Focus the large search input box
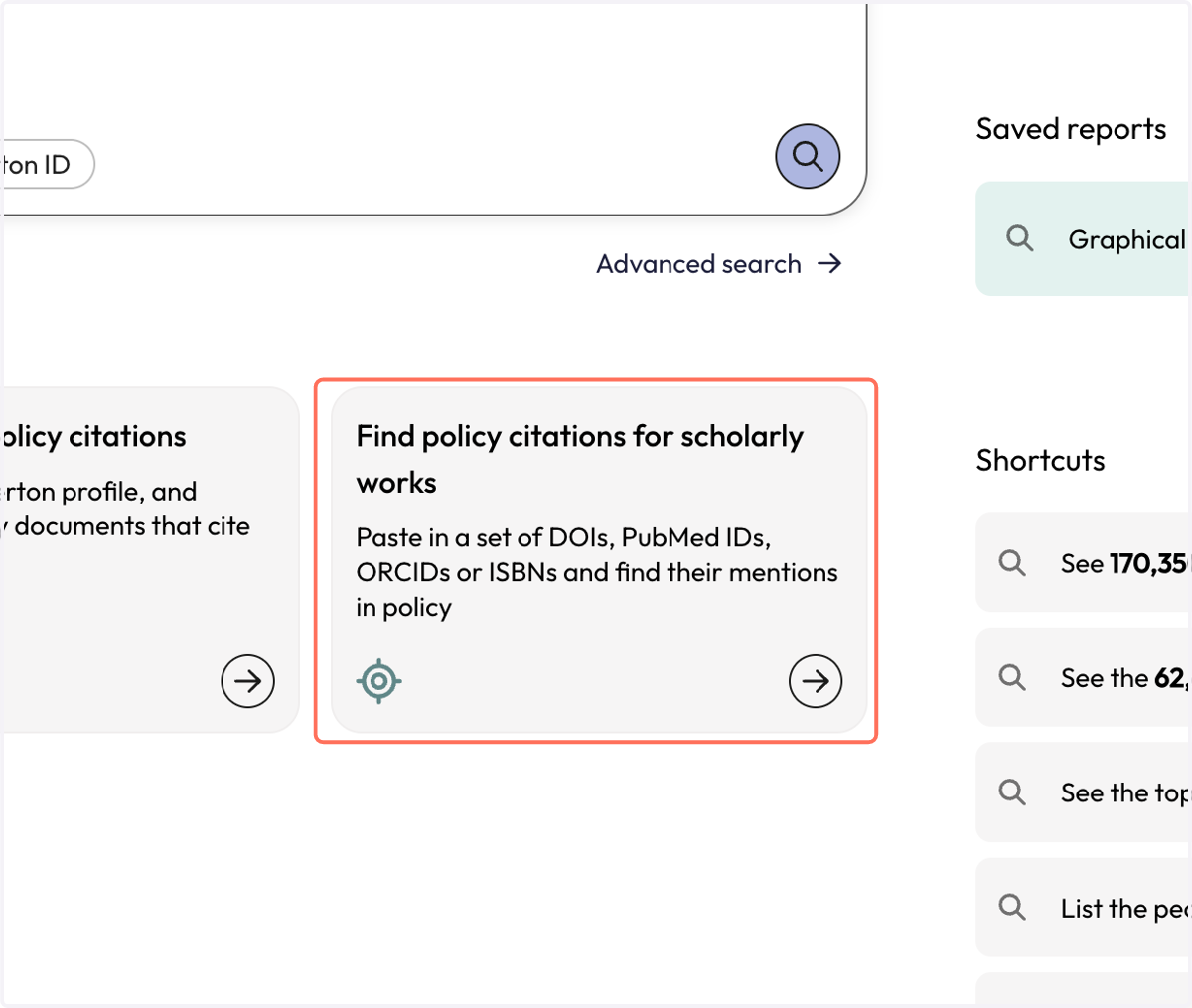Screen dimensions: 1192x1008 click(434, 108)
